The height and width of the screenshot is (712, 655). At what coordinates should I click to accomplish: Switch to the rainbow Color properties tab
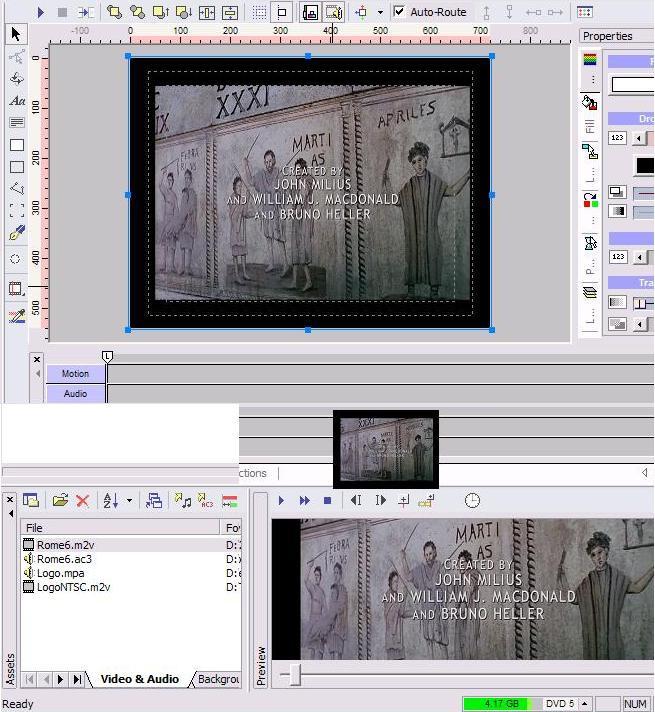(x=590, y=59)
